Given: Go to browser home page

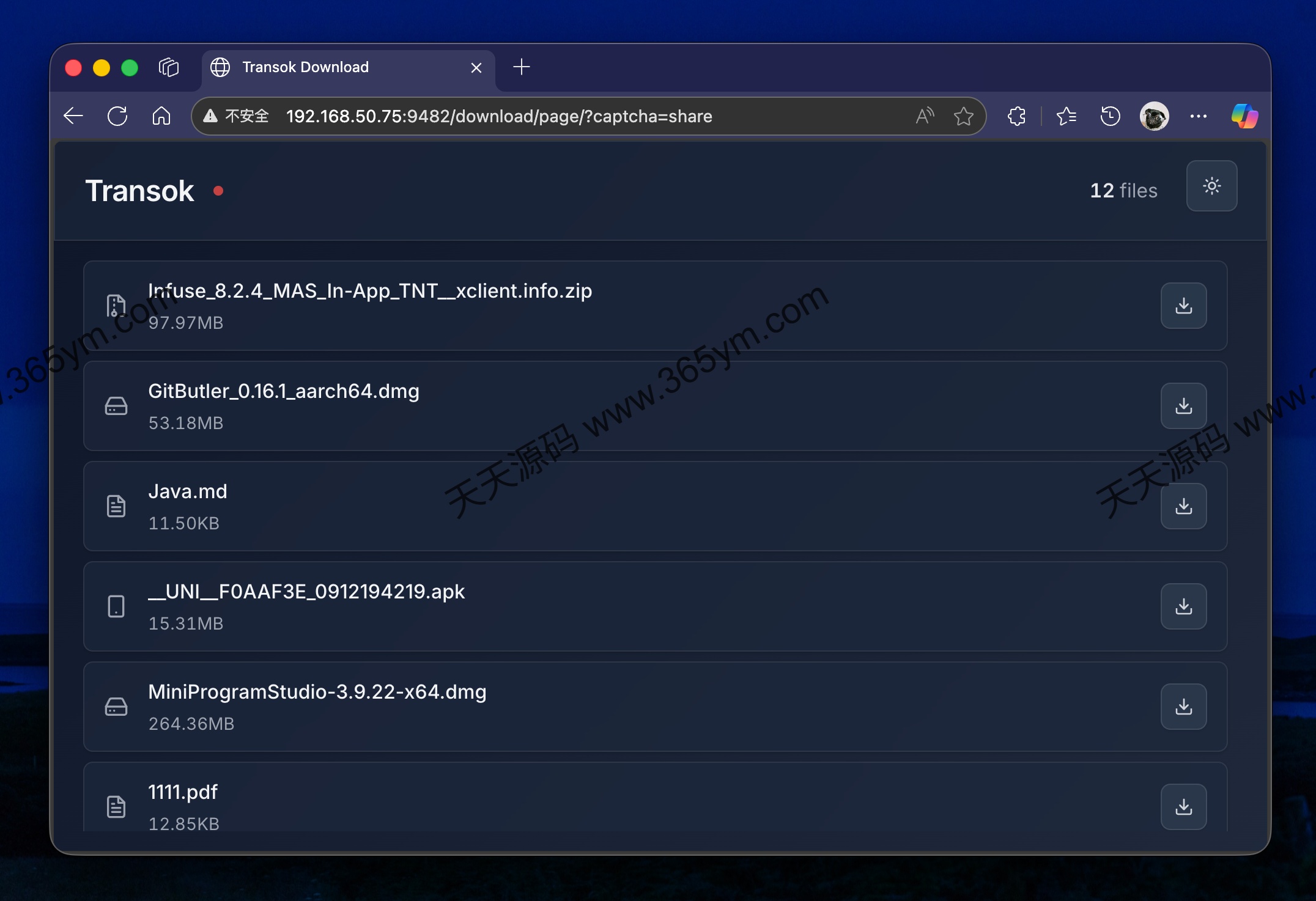Looking at the screenshot, I should pyautogui.click(x=161, y=116).
